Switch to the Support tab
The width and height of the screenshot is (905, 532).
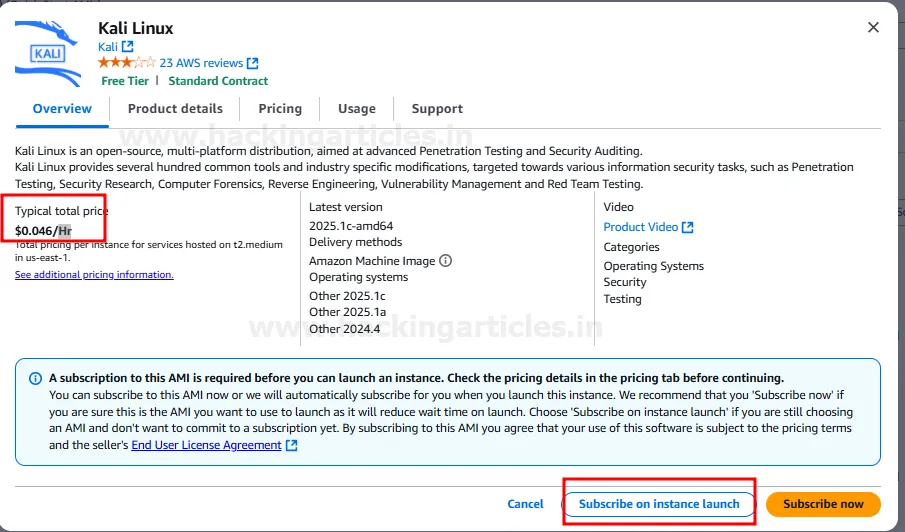click(x=437, y=109)
